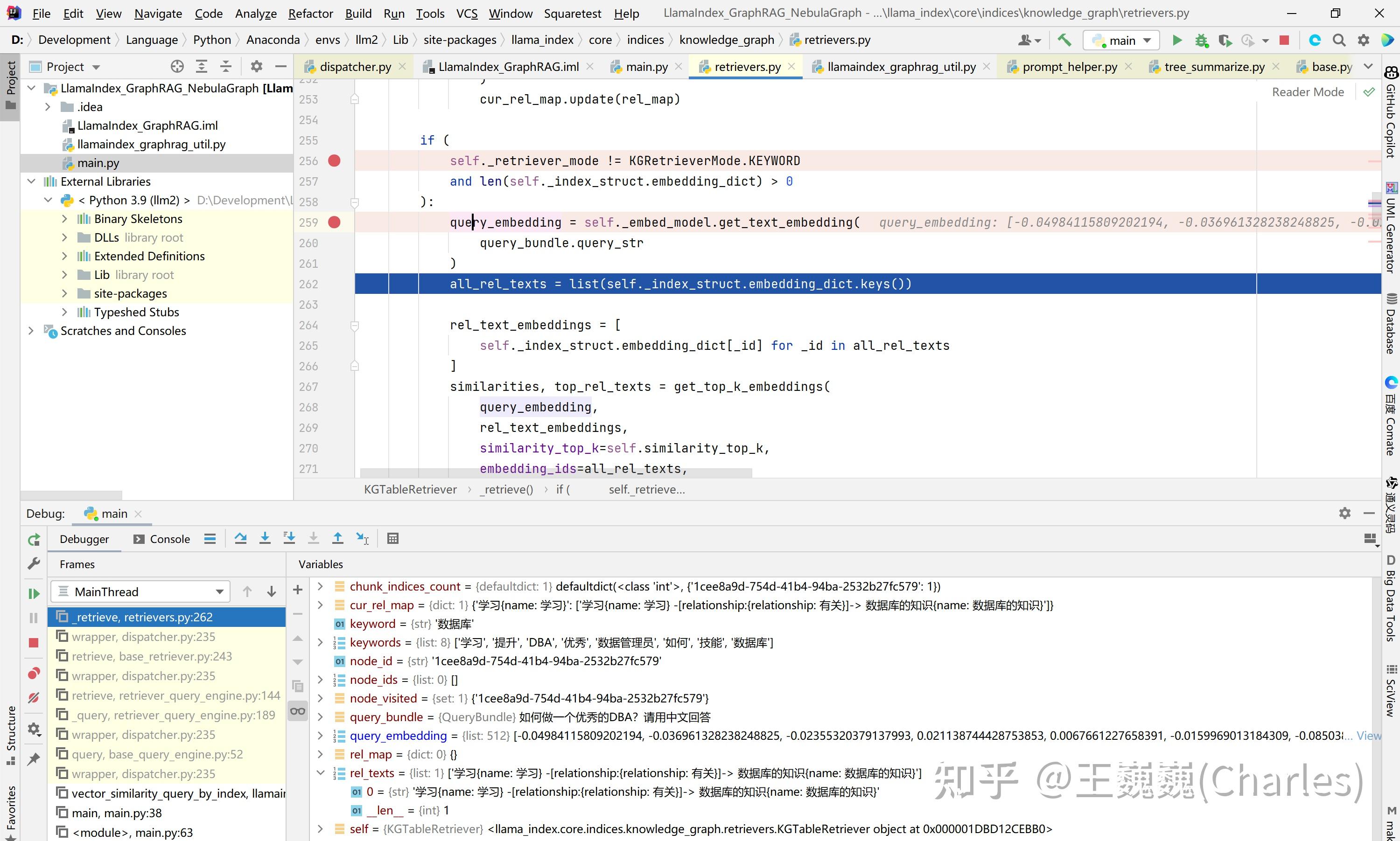Click the Step Over debugger icon
The image size is (1400, 841).
tap(240, 538)
